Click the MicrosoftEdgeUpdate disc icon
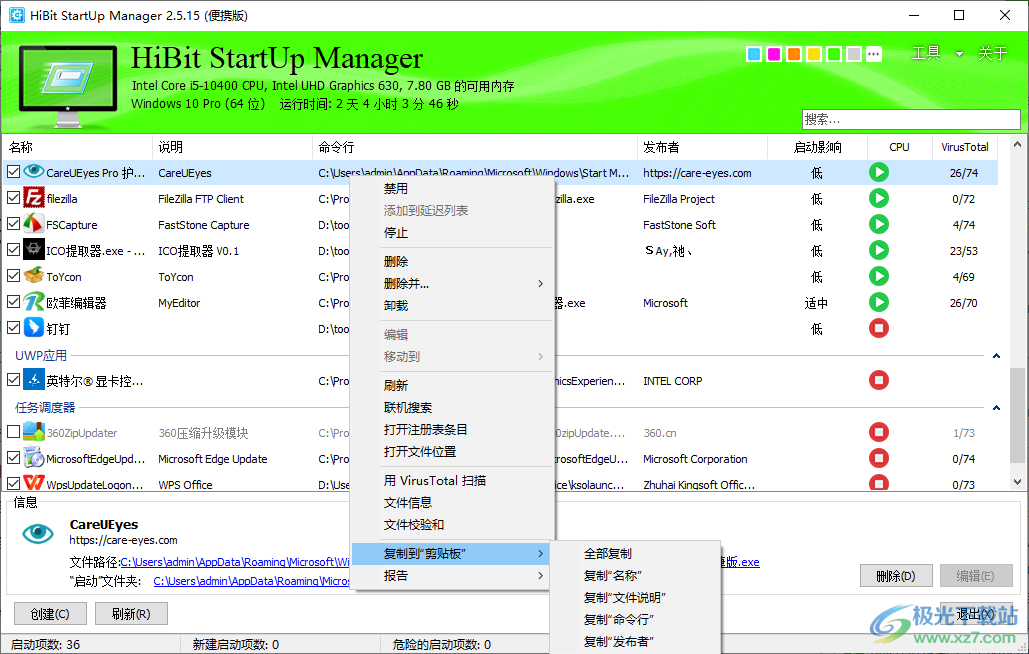1029x654 pixels. click(x=33, y=457)
